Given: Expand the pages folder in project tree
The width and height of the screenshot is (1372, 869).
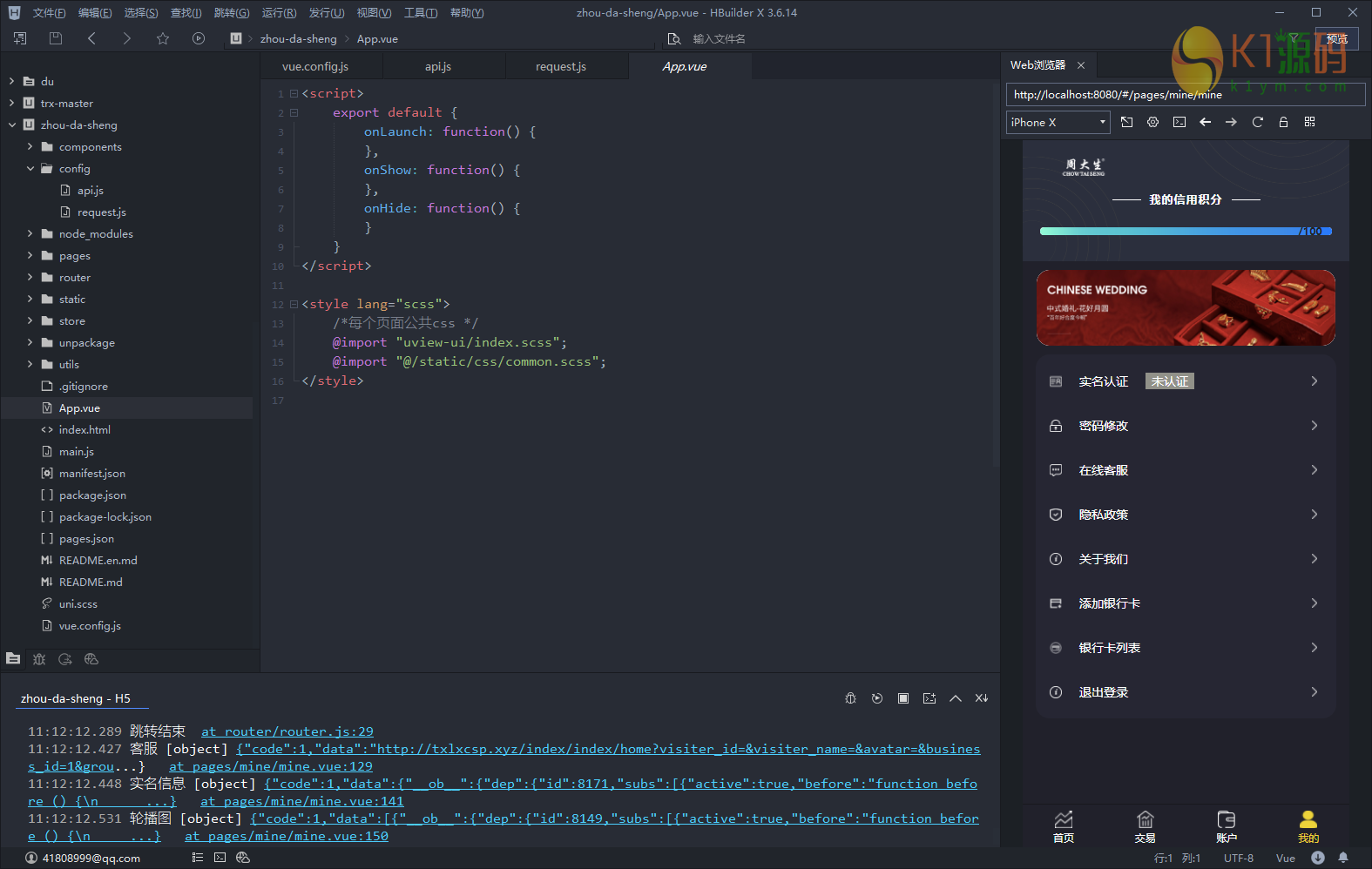Looking at the screenshot, I should [30, 256].
